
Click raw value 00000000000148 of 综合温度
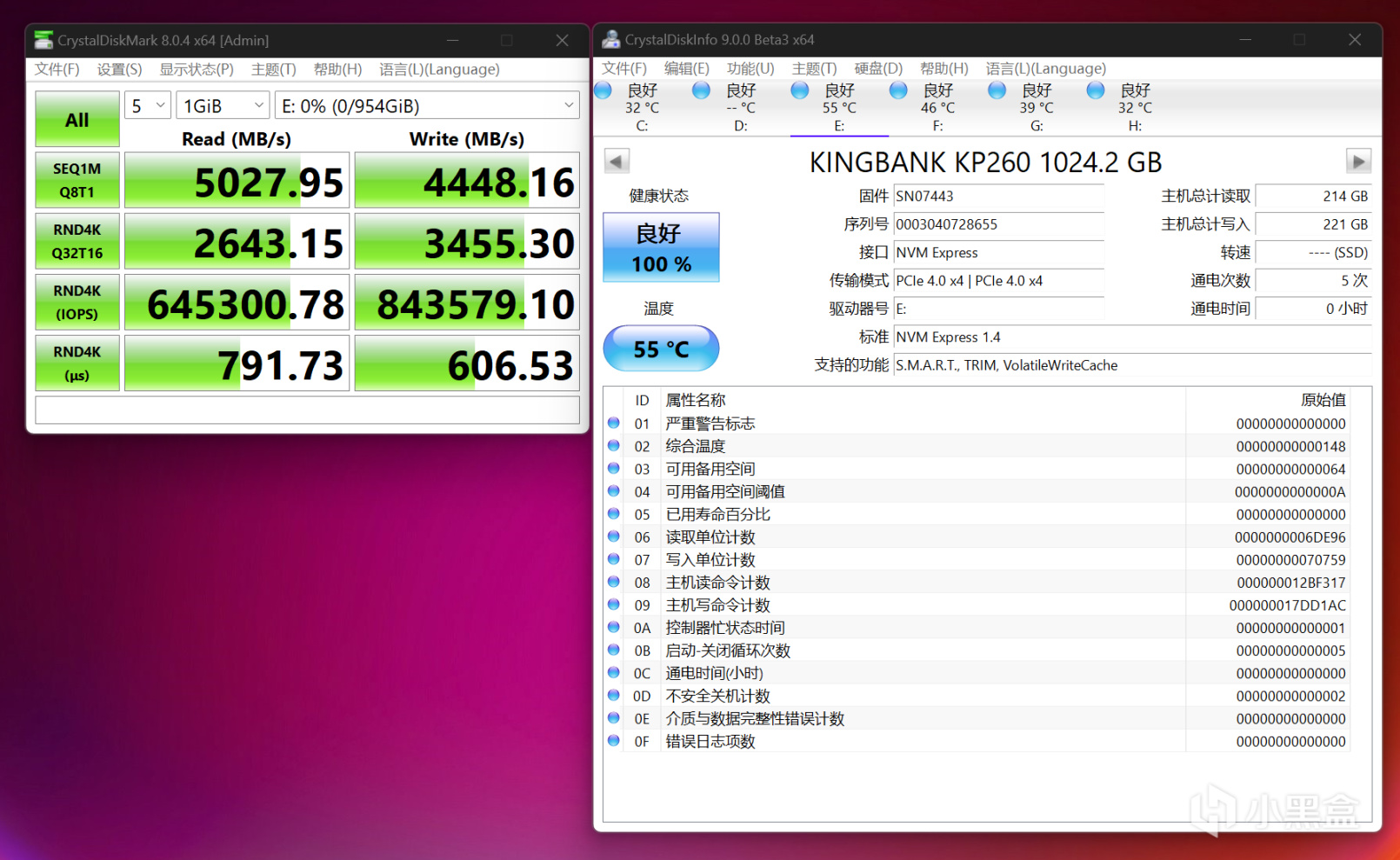pos(1290,446)
